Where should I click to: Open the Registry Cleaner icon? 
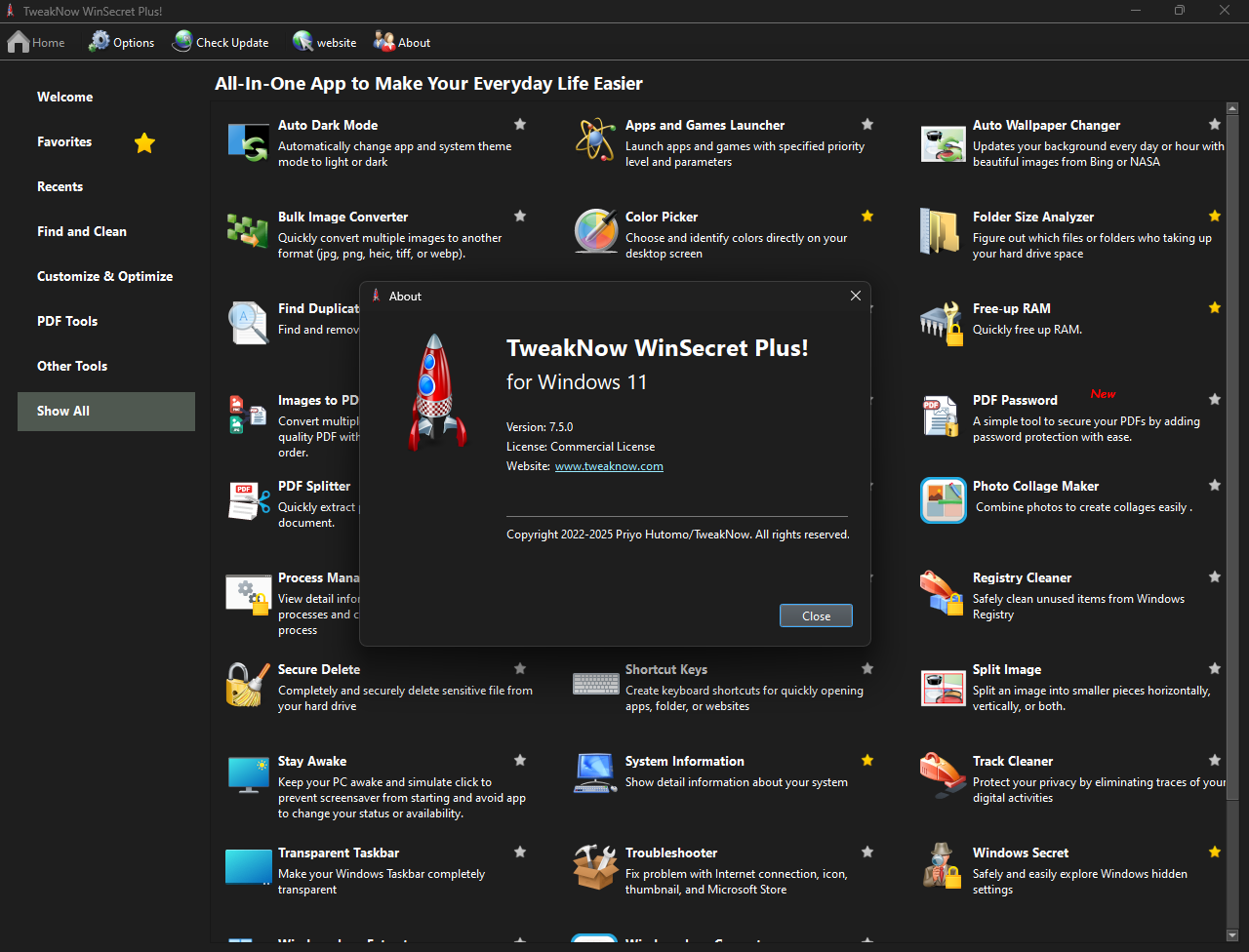coord(942,592)
